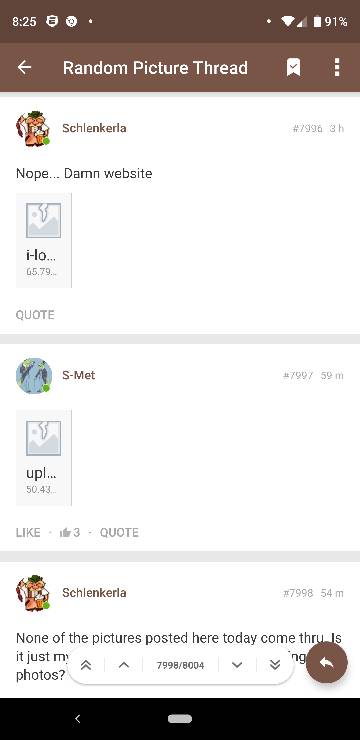Open Schlenkerla's avatar in first post
The height and width of the screenshot is (740, 360).
[x=33, y=128]
